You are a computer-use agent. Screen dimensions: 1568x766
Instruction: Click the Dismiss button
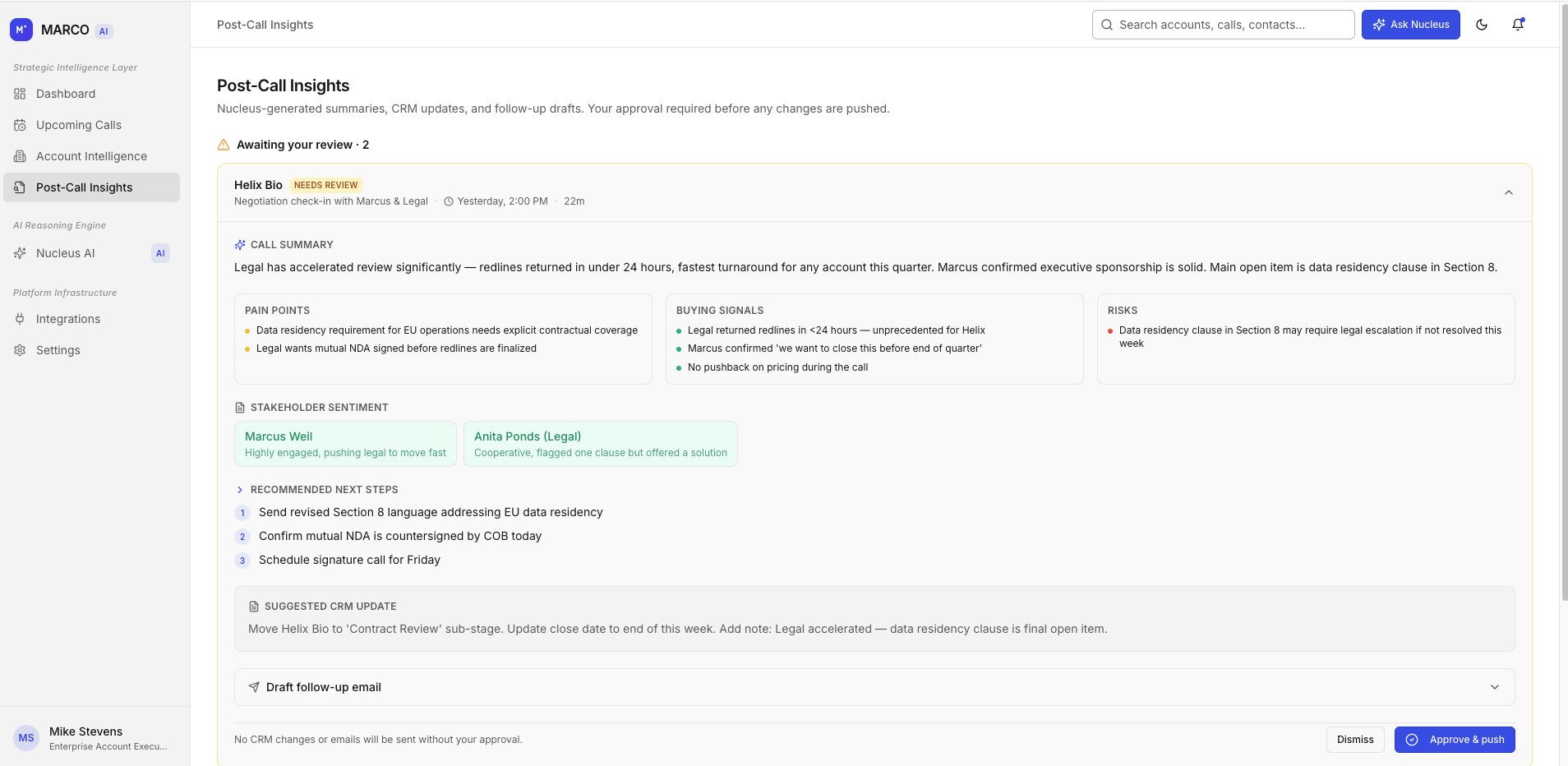(x=1355, y=740)
